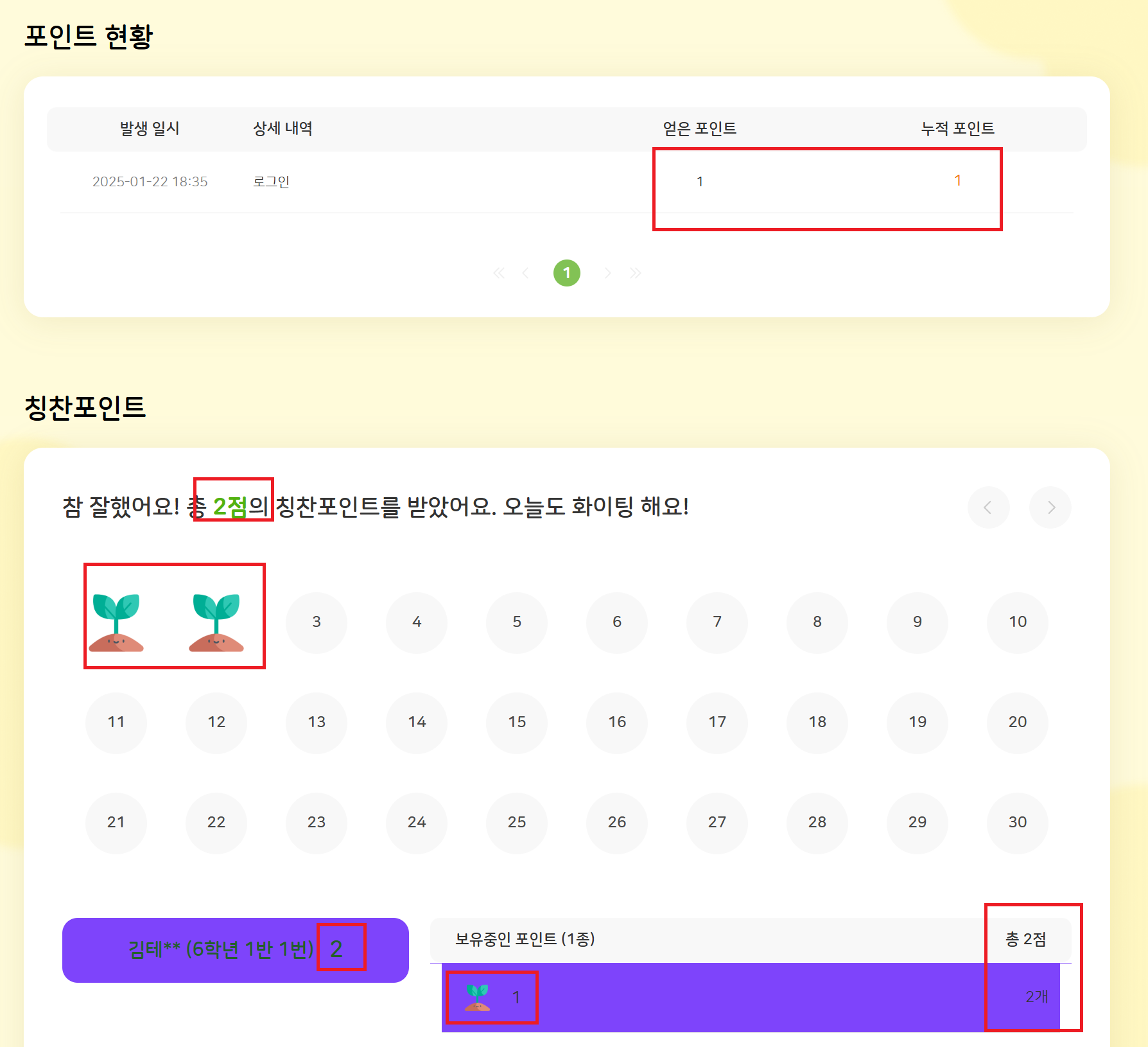Show next praise-point board with right arrow
The width and height of the screenshot is (1148, 1047).
click(x=1050, y=507)
